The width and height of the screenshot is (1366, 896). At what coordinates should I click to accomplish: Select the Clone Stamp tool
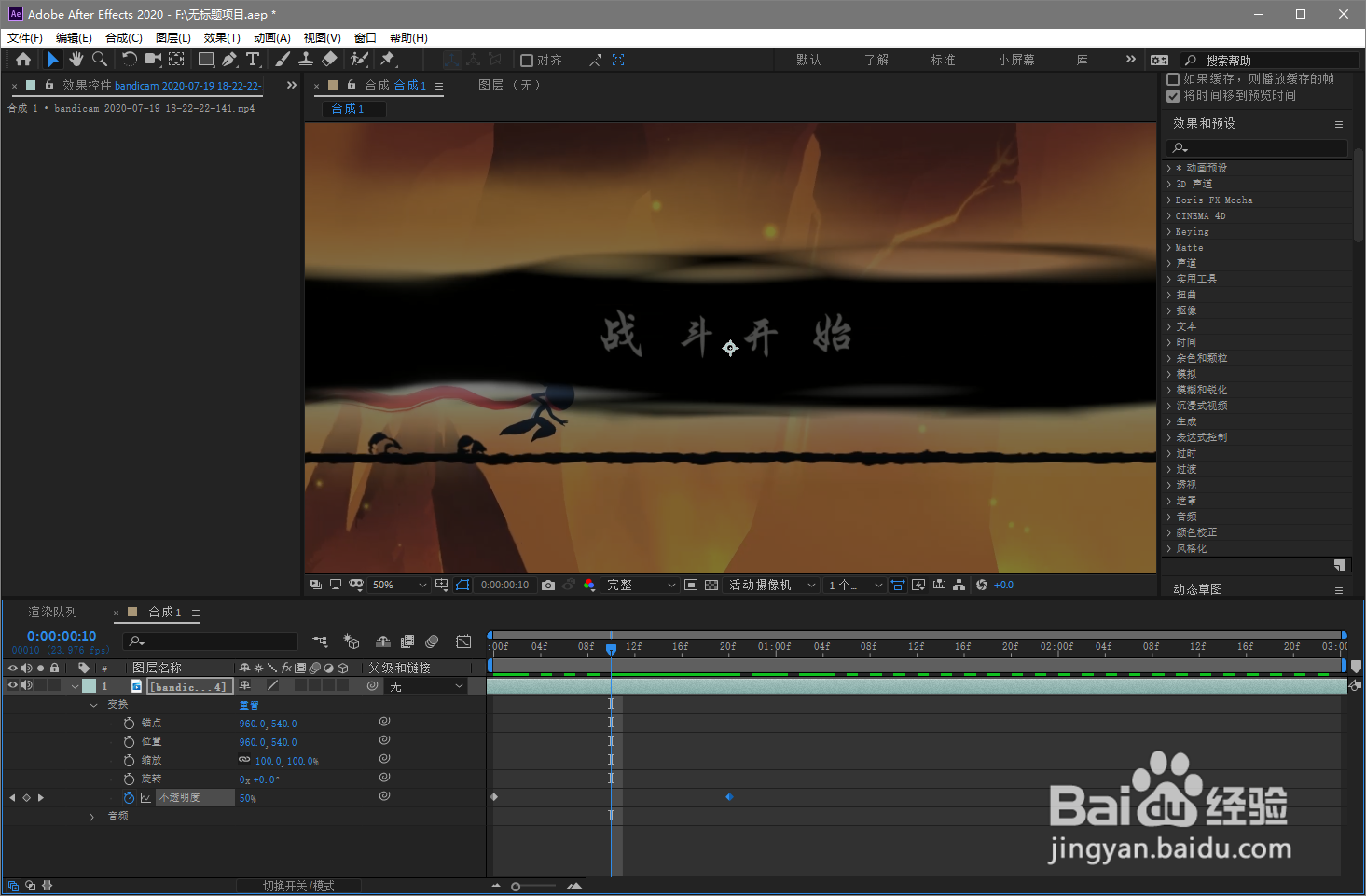pos(306,60)
